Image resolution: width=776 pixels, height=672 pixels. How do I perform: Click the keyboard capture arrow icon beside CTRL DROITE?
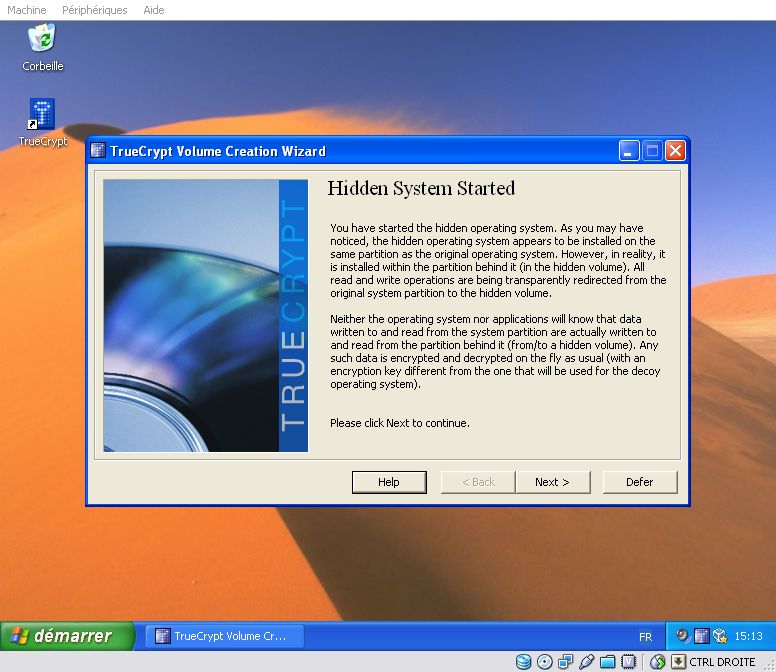tap(678, 662)
